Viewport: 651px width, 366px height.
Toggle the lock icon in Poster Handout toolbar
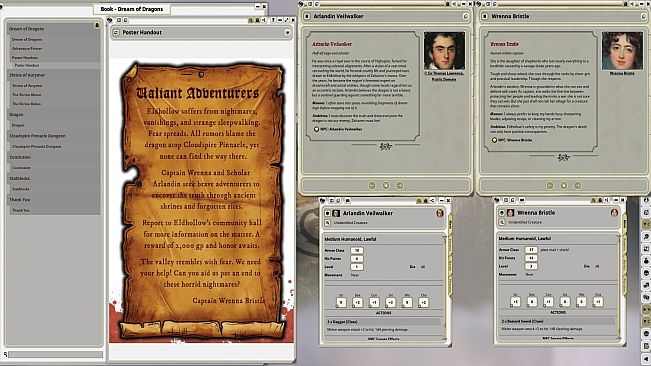[x=257, y=20]
